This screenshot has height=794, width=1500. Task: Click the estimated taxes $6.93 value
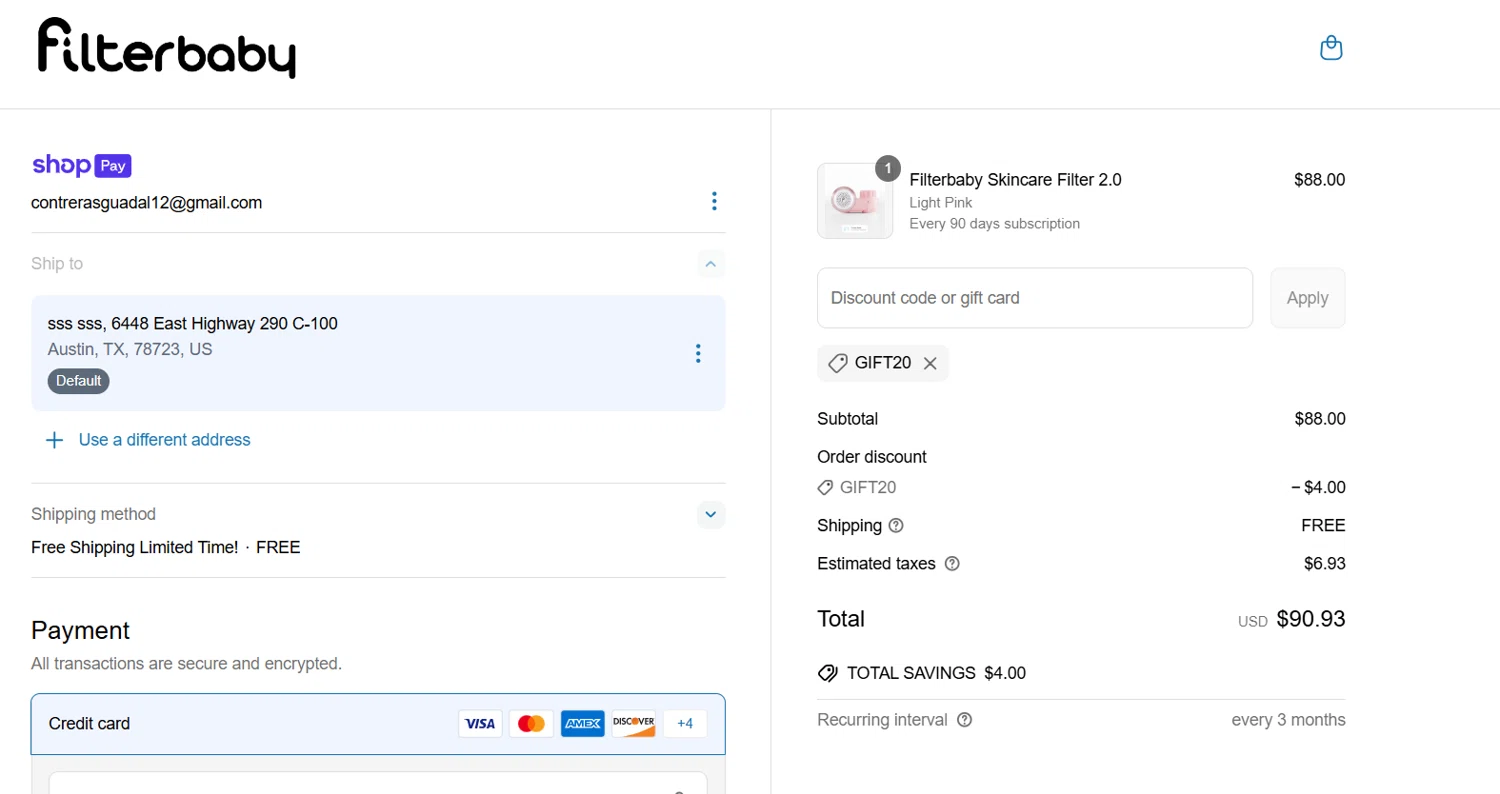pos(1324,564)
